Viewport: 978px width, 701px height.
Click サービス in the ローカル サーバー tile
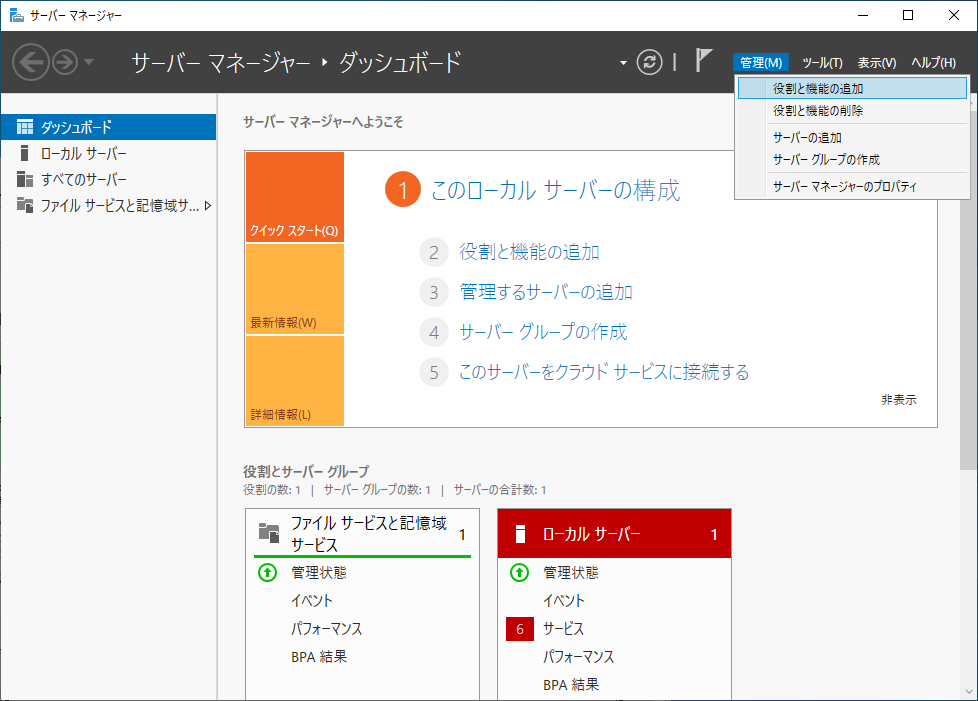(563, 629)
